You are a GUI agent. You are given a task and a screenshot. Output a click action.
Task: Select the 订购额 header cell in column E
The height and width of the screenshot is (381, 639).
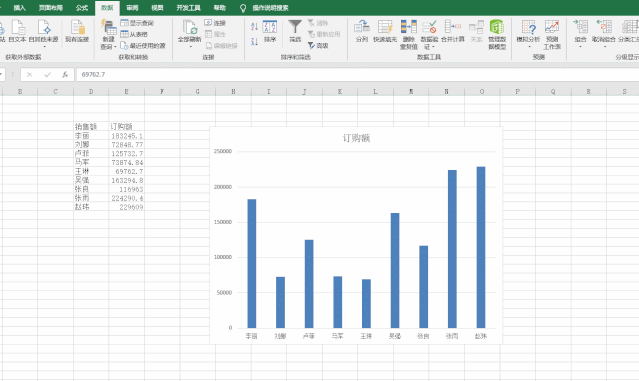click(x=127, y=127)
